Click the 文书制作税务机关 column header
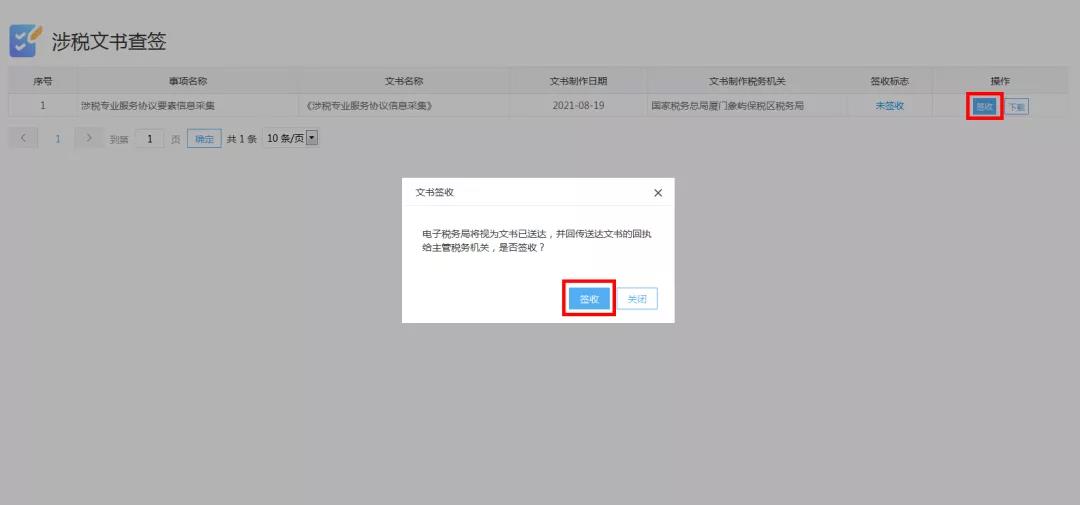 747,81
